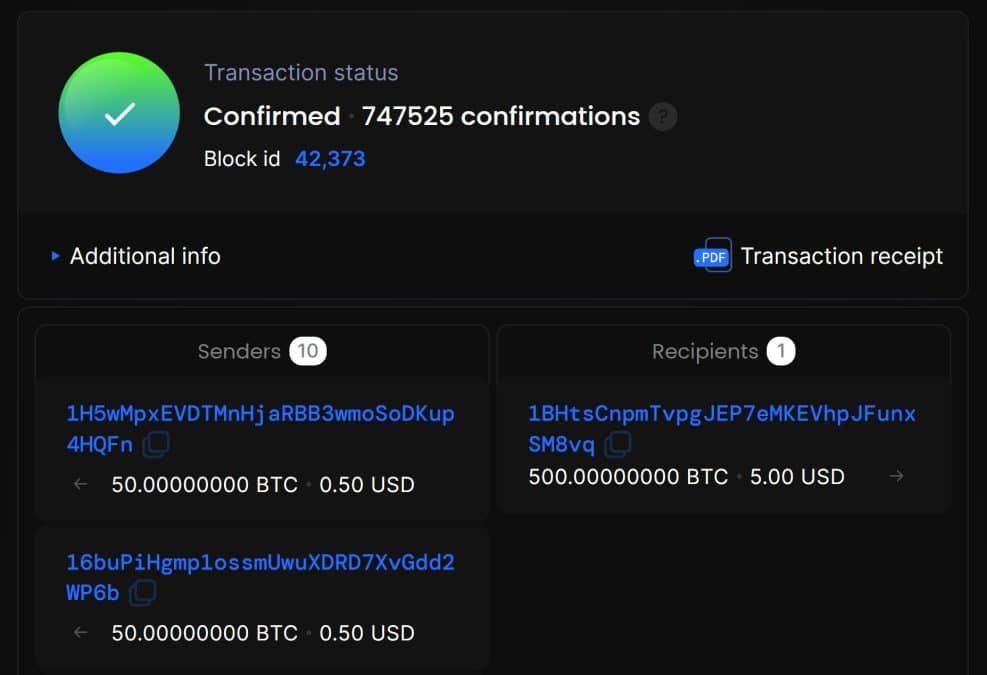This screenshot has height=675, width=987.
Task: Expand the Additional info section label
Action: click(x=145, y=256)
